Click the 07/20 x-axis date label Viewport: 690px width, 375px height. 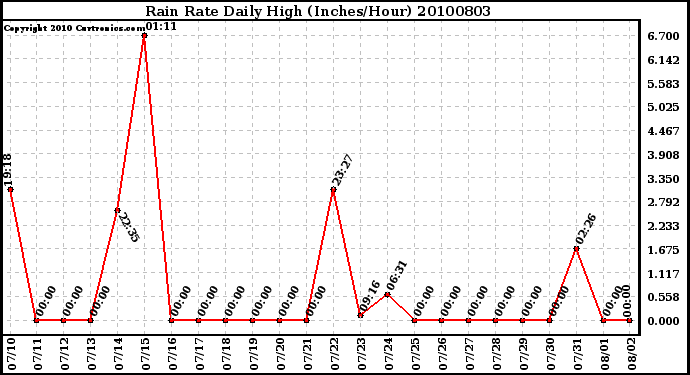click(x=281, y=354)
